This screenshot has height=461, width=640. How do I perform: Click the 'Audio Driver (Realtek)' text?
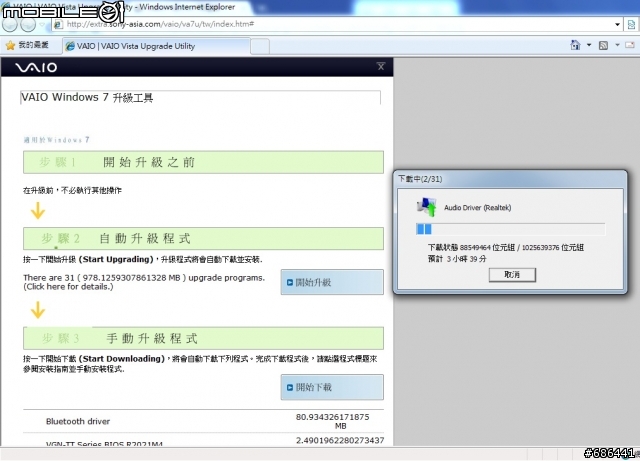(478, 208)
